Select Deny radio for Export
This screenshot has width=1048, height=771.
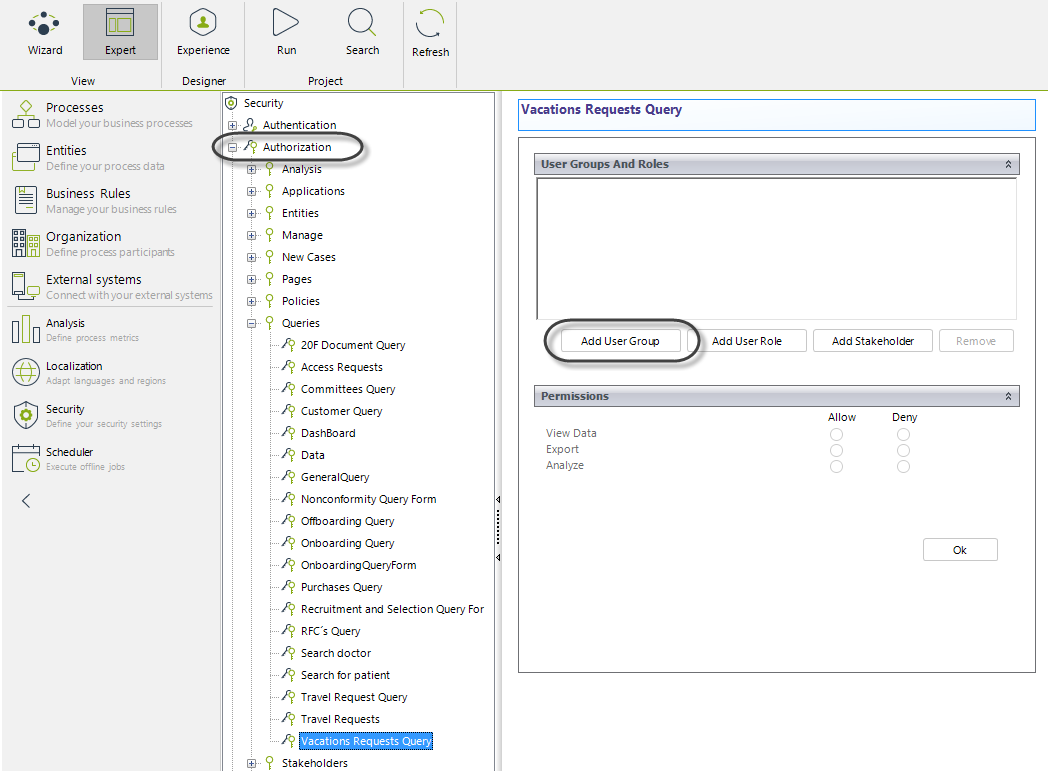(x=903, y=450)
